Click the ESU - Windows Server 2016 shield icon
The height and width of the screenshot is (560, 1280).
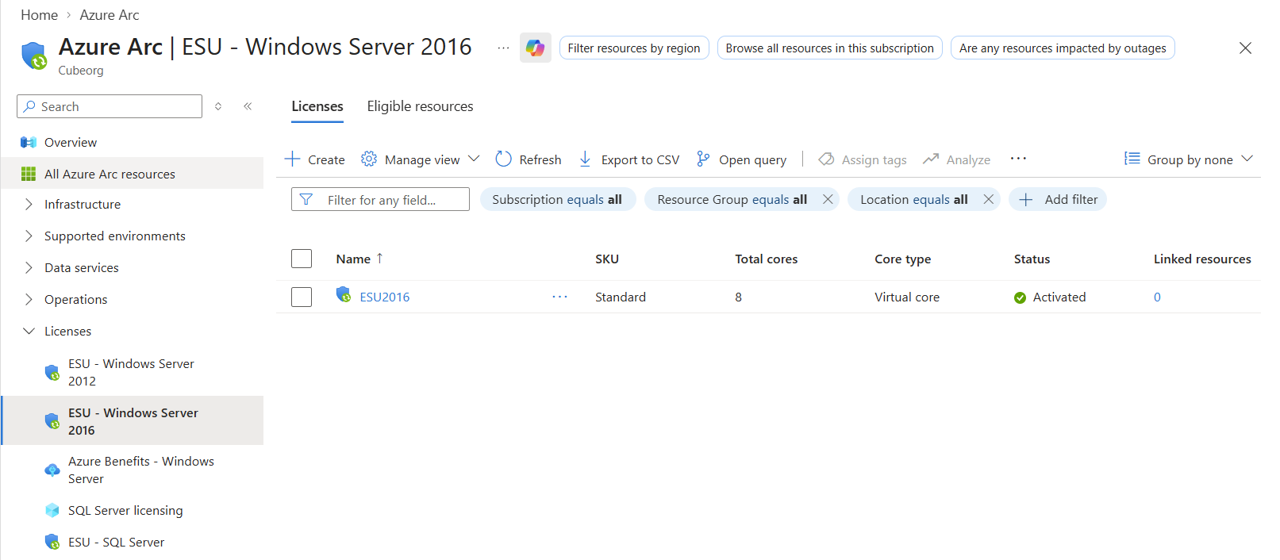[x=52, y=421]
